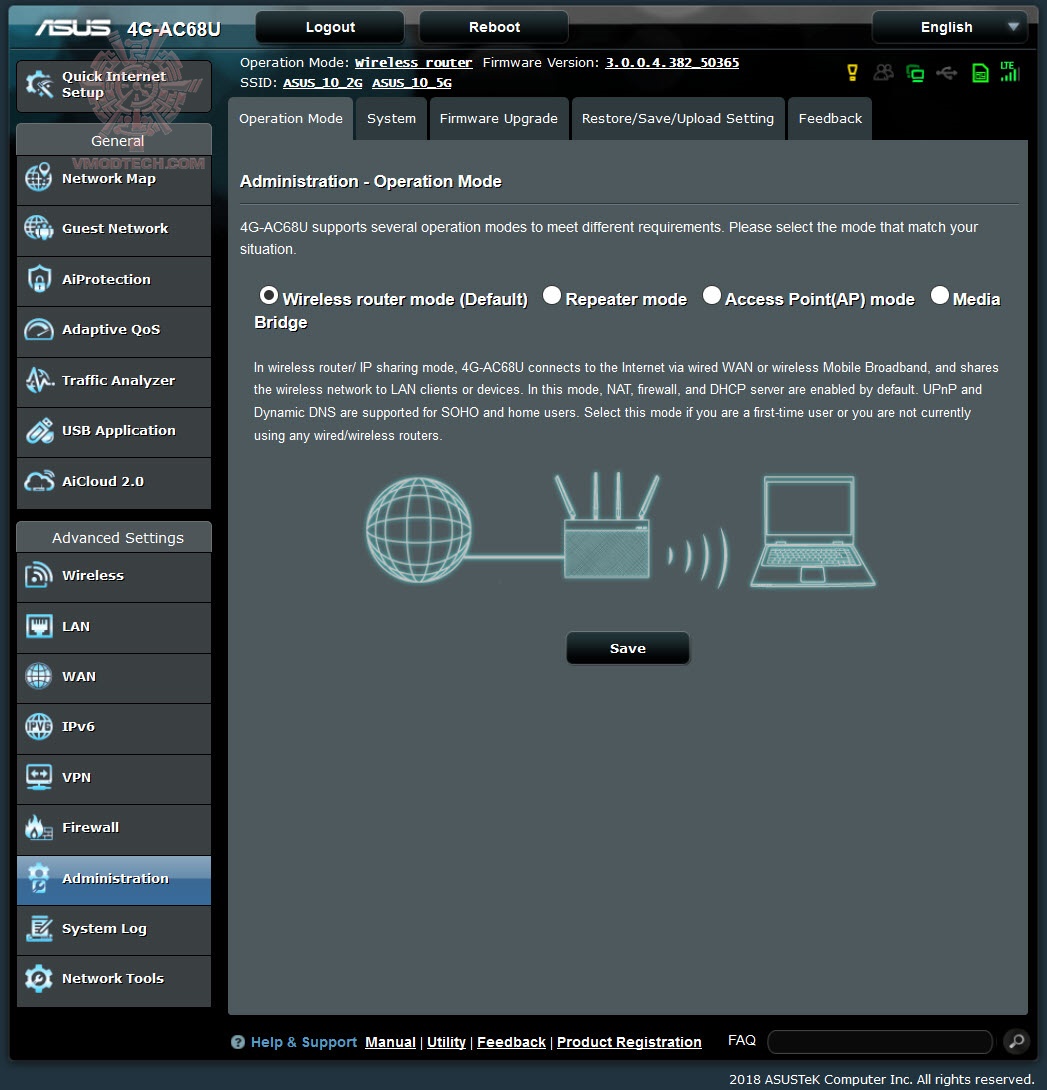The image size is (1047, 1090).
Task: Click the USB Application icon
Action: (x=39, y=430)
